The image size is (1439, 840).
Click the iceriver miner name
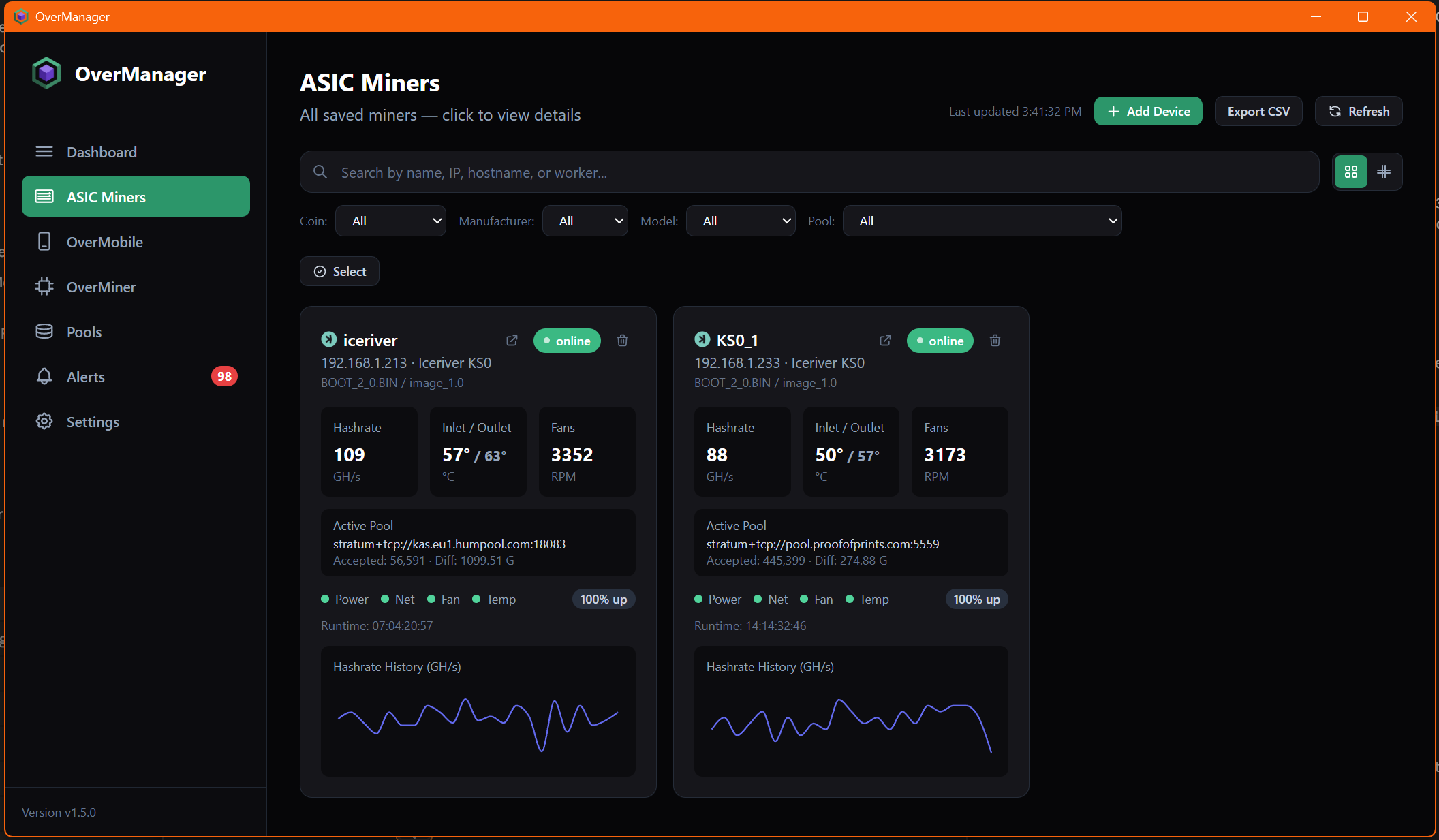[x=370, y=340]
